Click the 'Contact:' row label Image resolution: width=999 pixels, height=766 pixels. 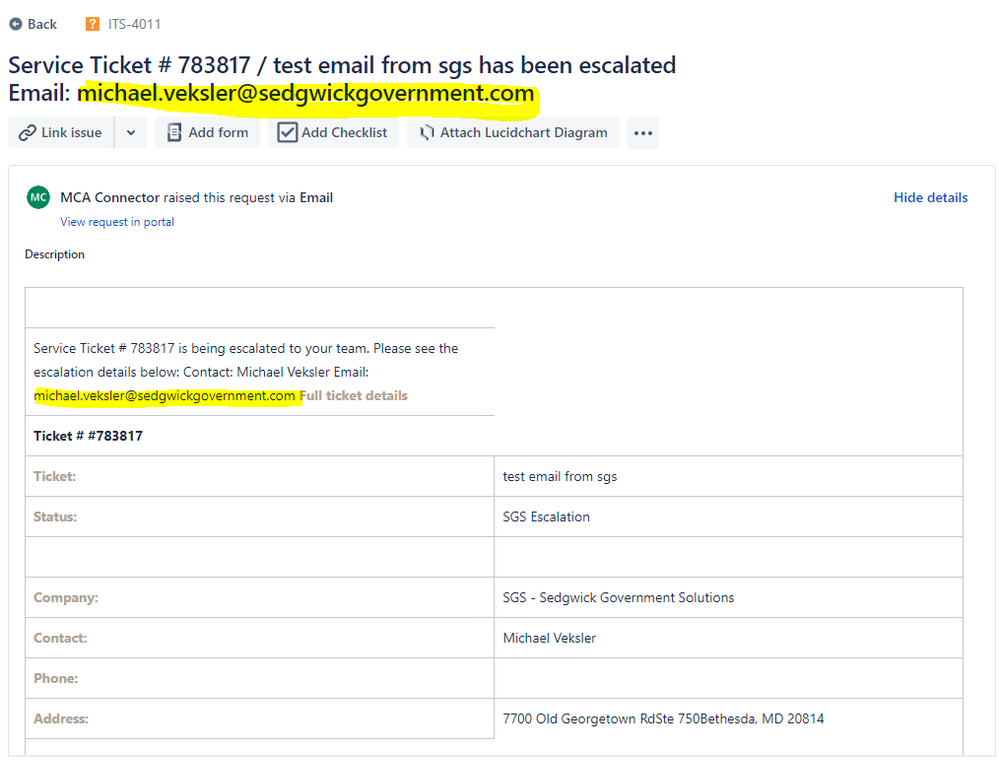[x=60, y=638]
